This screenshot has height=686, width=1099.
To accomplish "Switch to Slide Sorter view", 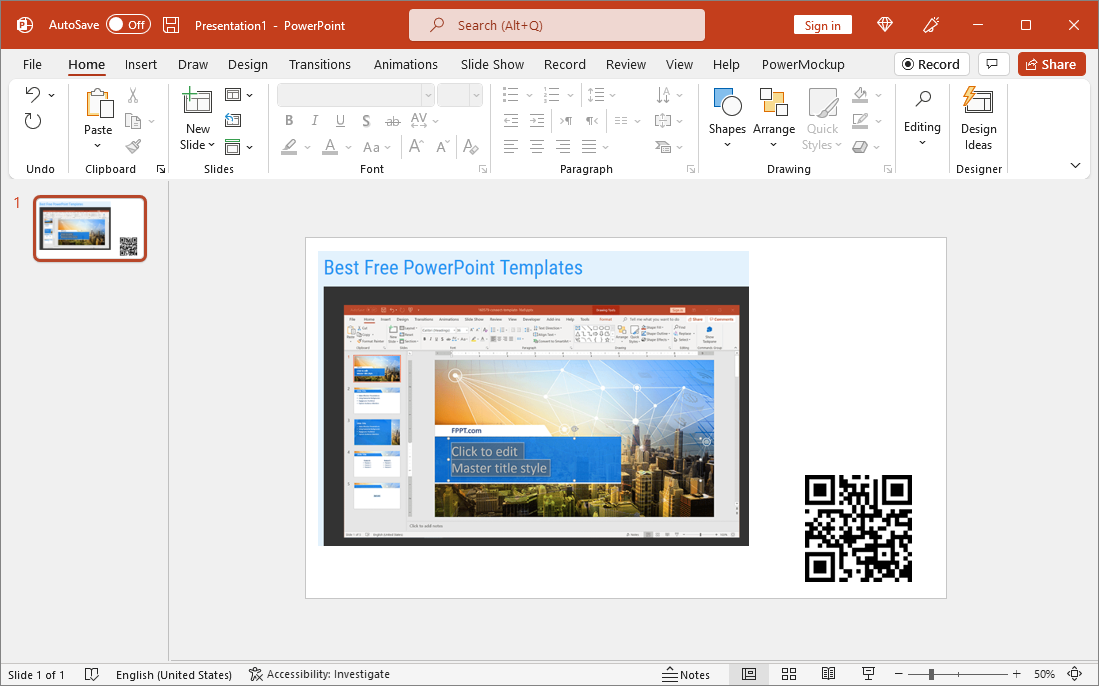I will (x=788, y=674).
